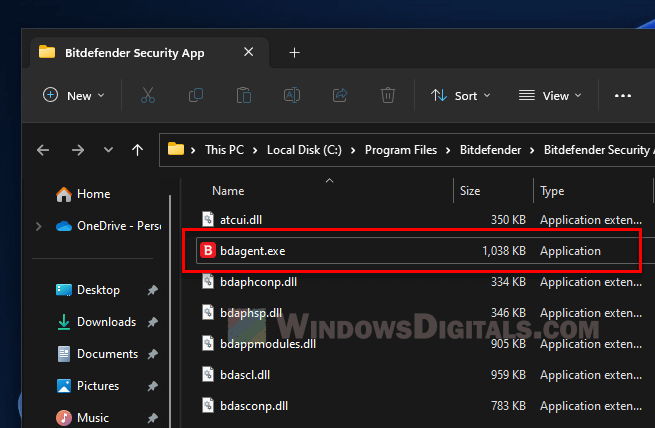Select the bdasconp.dll file name
This screenshot has height=428, width=655.
tap(254, 406)
